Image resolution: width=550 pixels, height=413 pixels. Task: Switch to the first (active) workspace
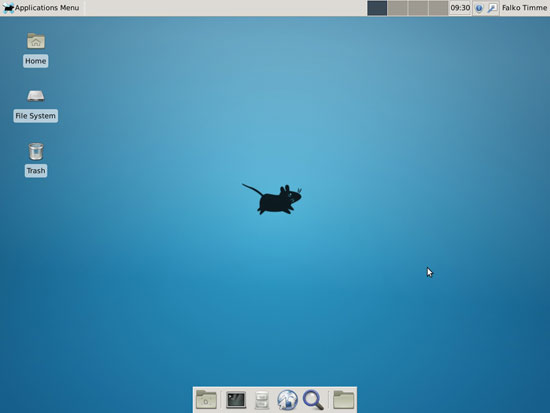[377, 8]
